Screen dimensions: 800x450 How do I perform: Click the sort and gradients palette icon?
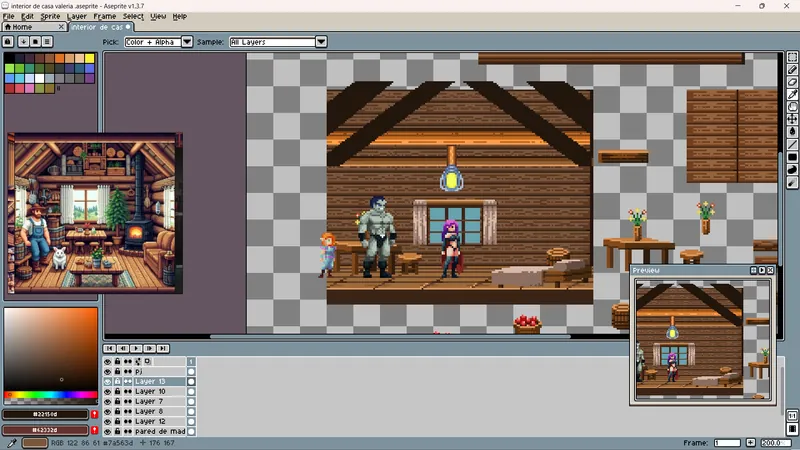[x=23, y=41]
